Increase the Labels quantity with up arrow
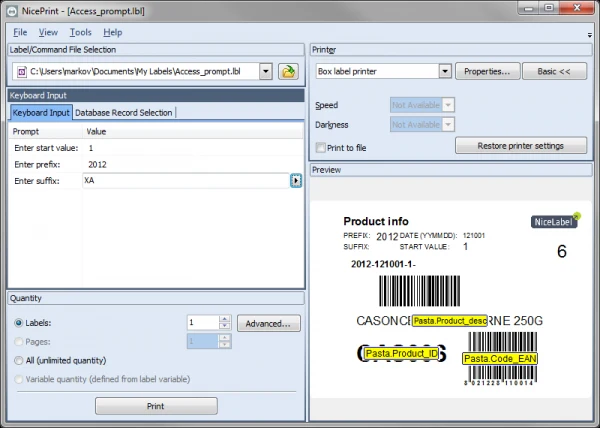The image size is (600, 428). click(x=225, y=319)
